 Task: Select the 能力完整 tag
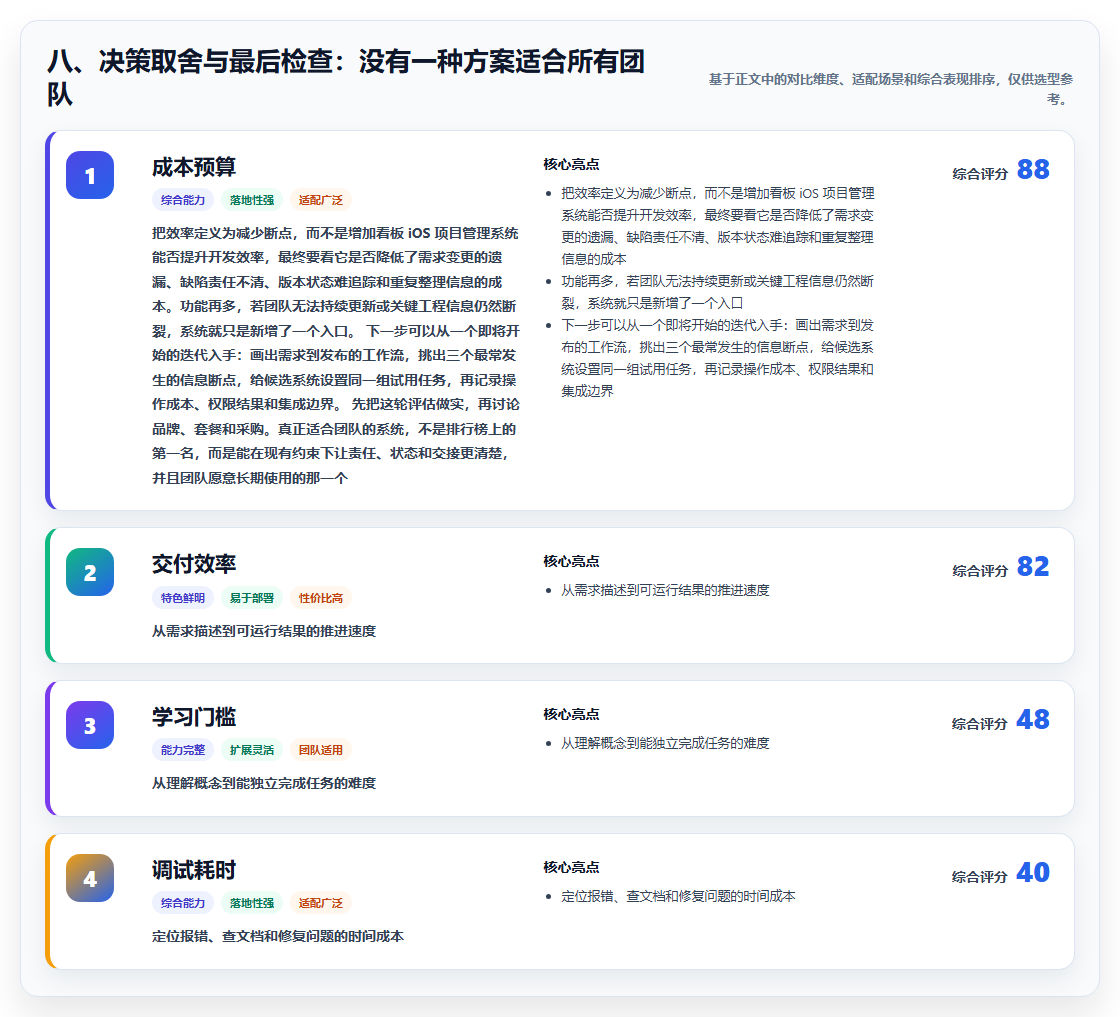tap(183, 750)
